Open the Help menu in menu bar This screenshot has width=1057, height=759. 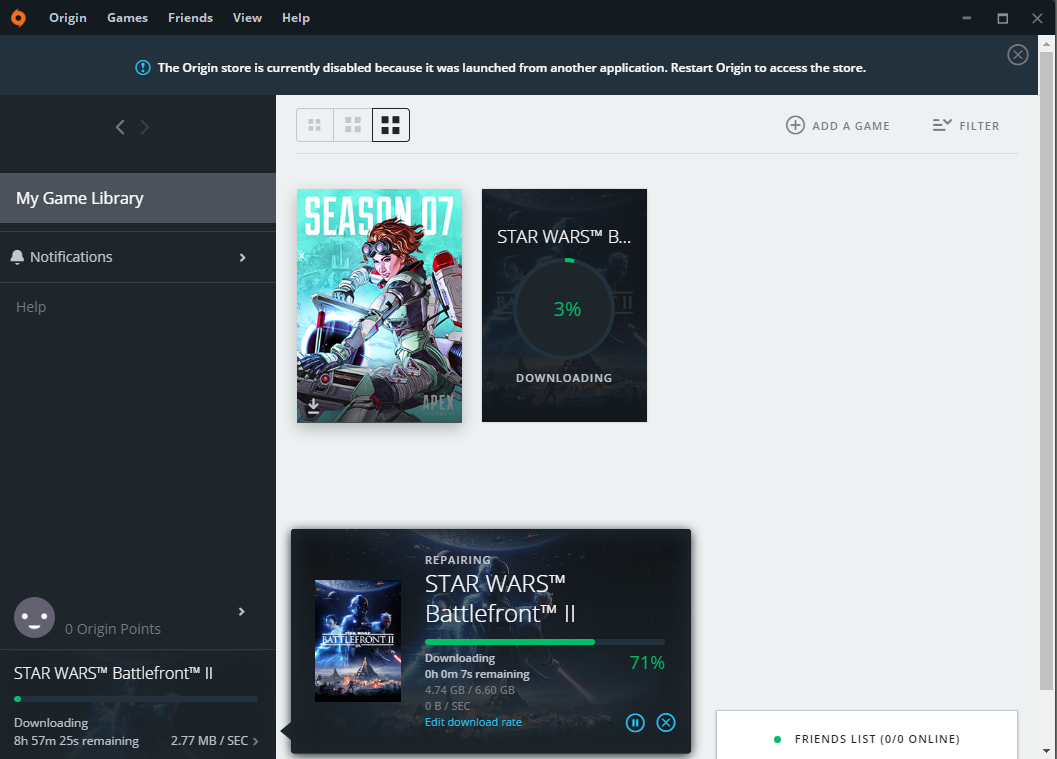pos(295,18)
